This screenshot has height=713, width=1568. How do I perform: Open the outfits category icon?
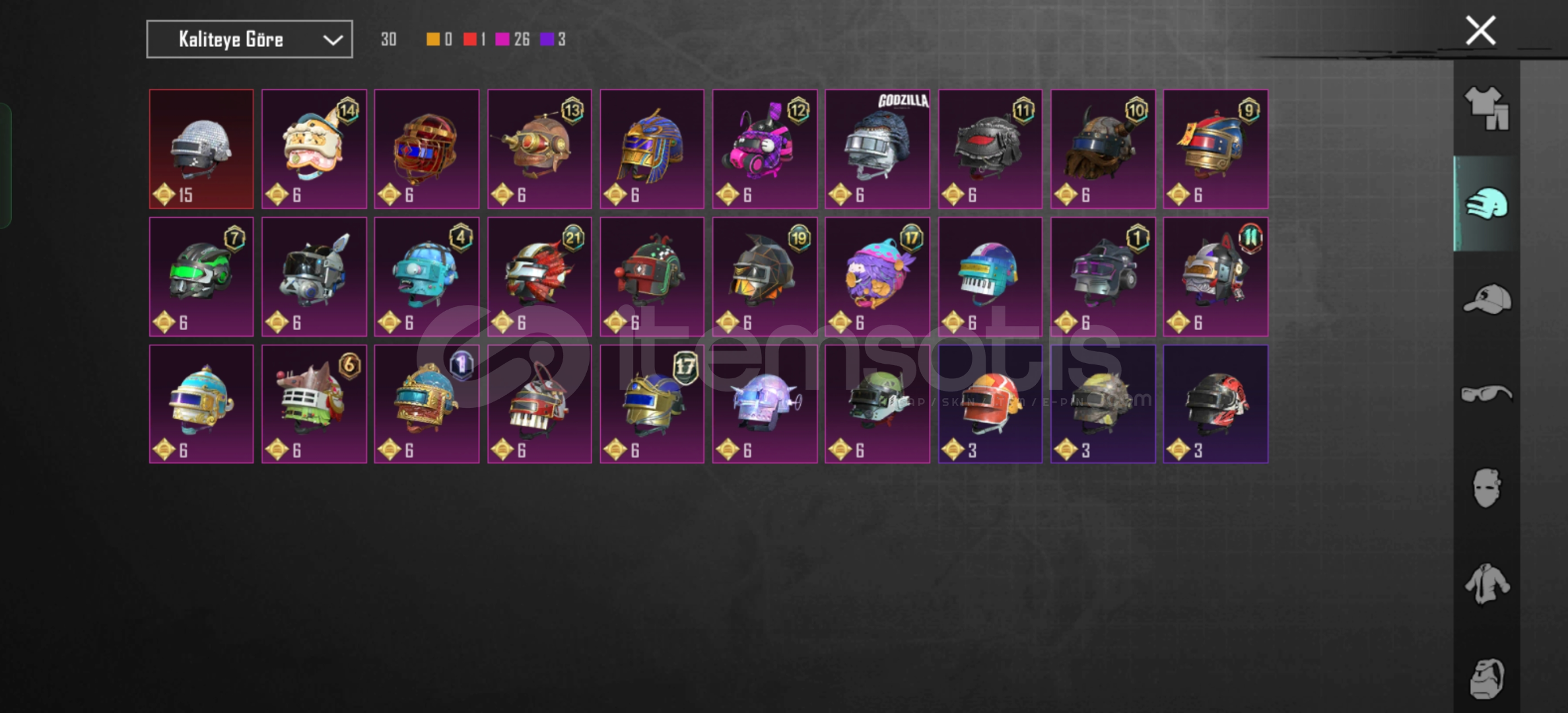(1486, 108)
